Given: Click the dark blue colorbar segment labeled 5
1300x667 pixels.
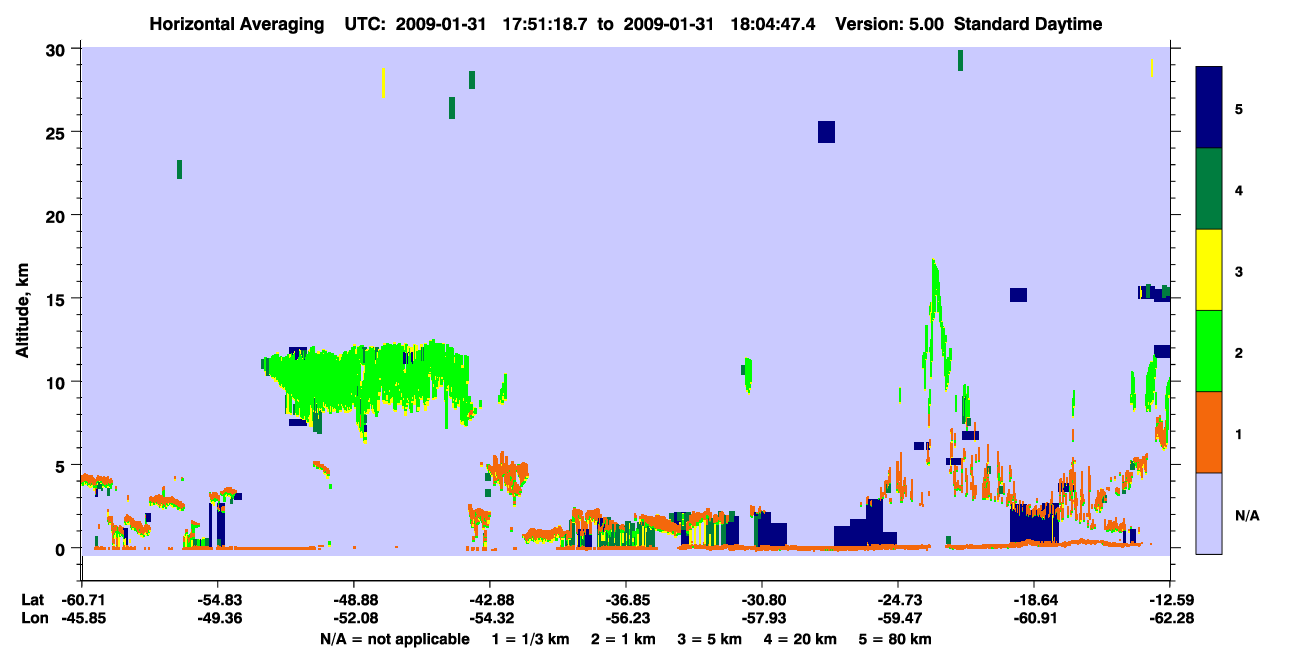Looking at the screenshot, I should [1209, 108].
